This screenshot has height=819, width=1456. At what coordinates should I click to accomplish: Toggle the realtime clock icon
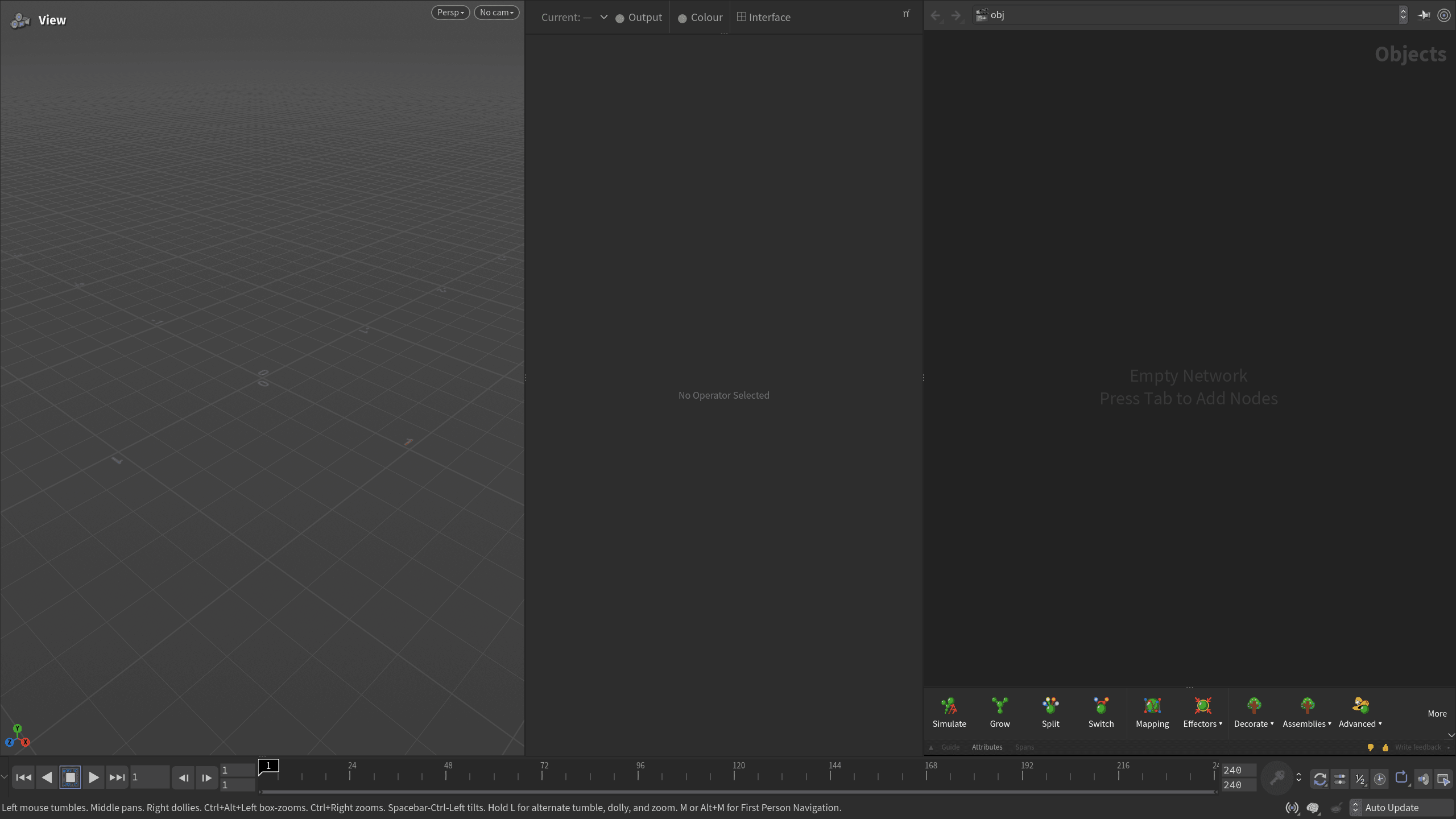[x=1380, y=779]
